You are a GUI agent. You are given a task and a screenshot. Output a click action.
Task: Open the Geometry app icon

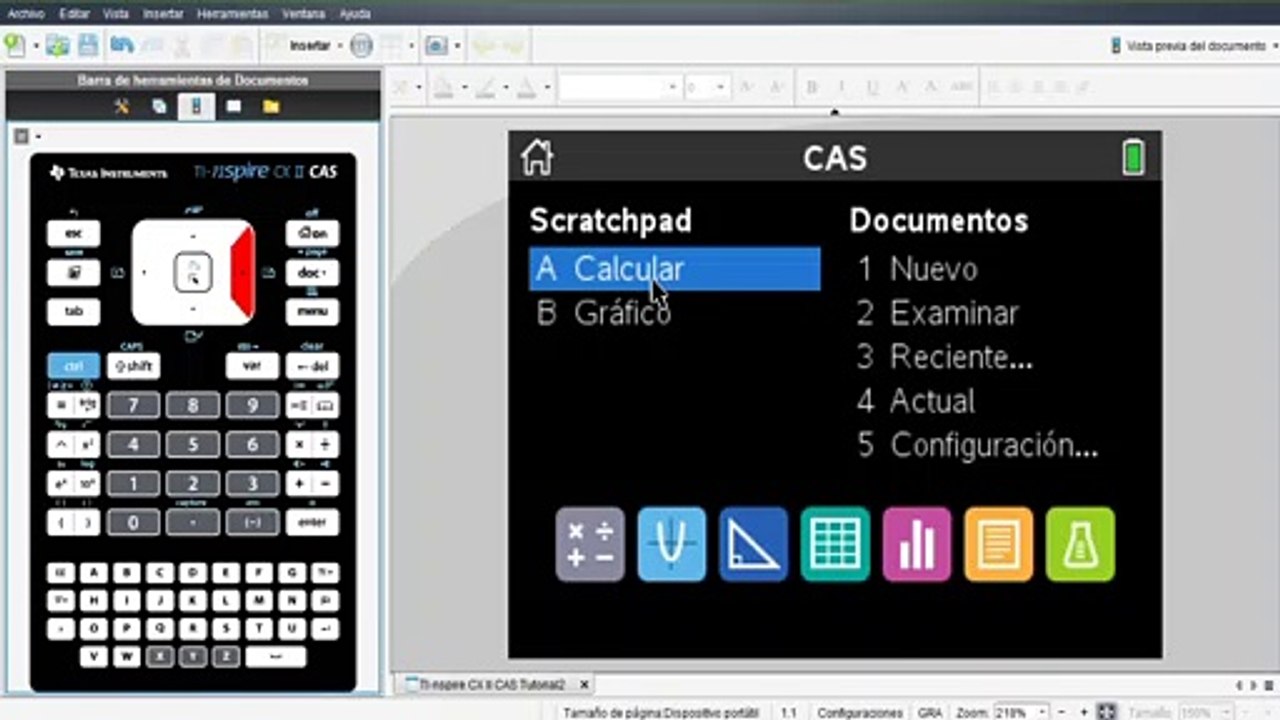753,544
